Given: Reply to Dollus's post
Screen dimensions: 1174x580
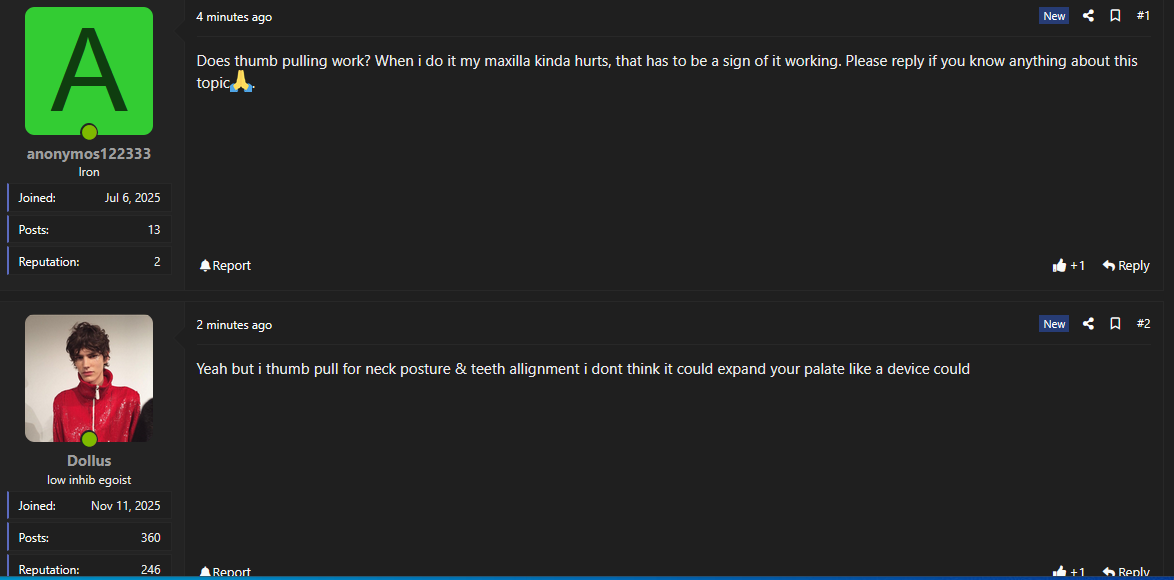Looking at the screenshot, I should pos(1126,572).
